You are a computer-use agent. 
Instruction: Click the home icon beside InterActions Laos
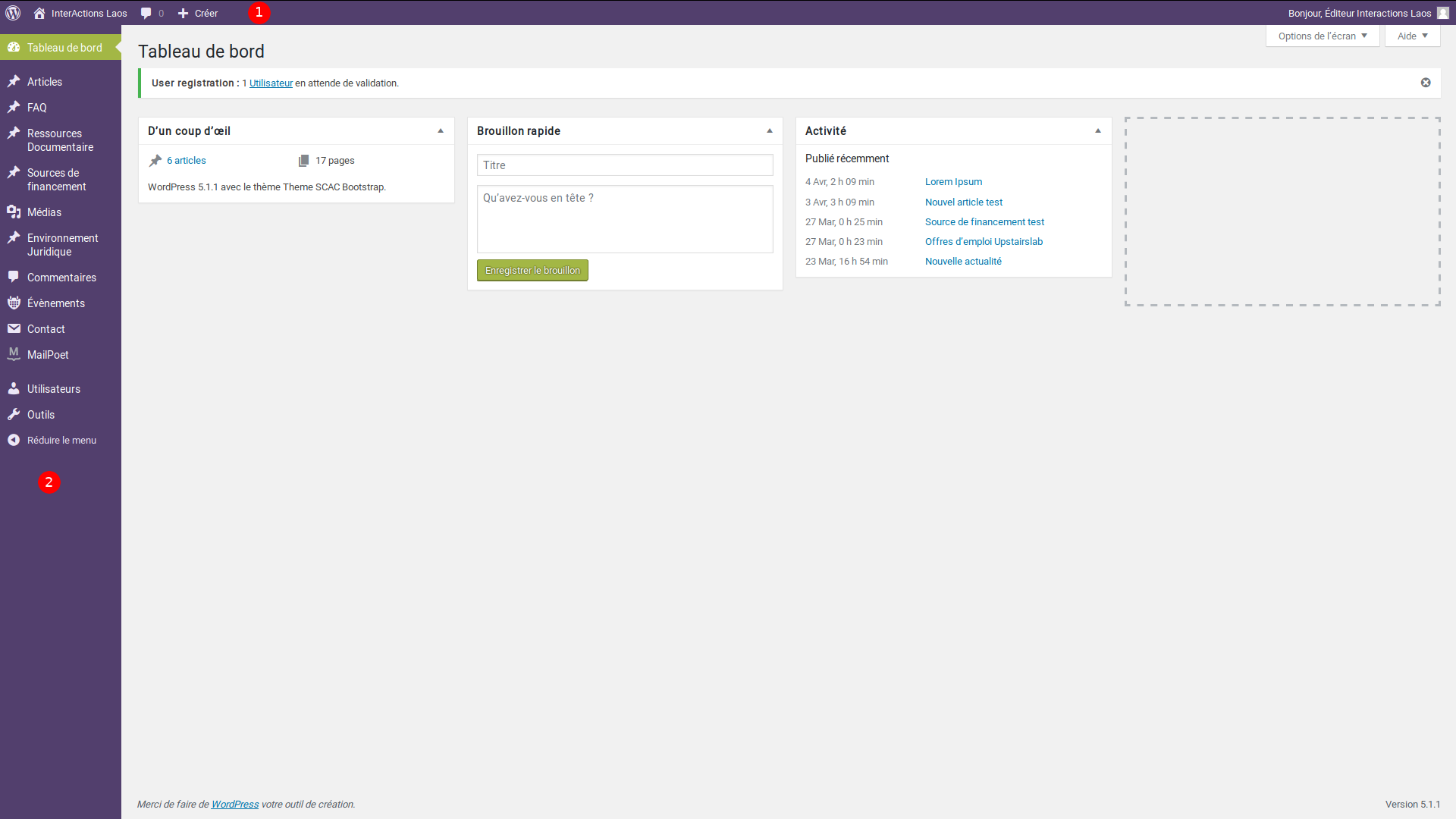tap(39, 13)
